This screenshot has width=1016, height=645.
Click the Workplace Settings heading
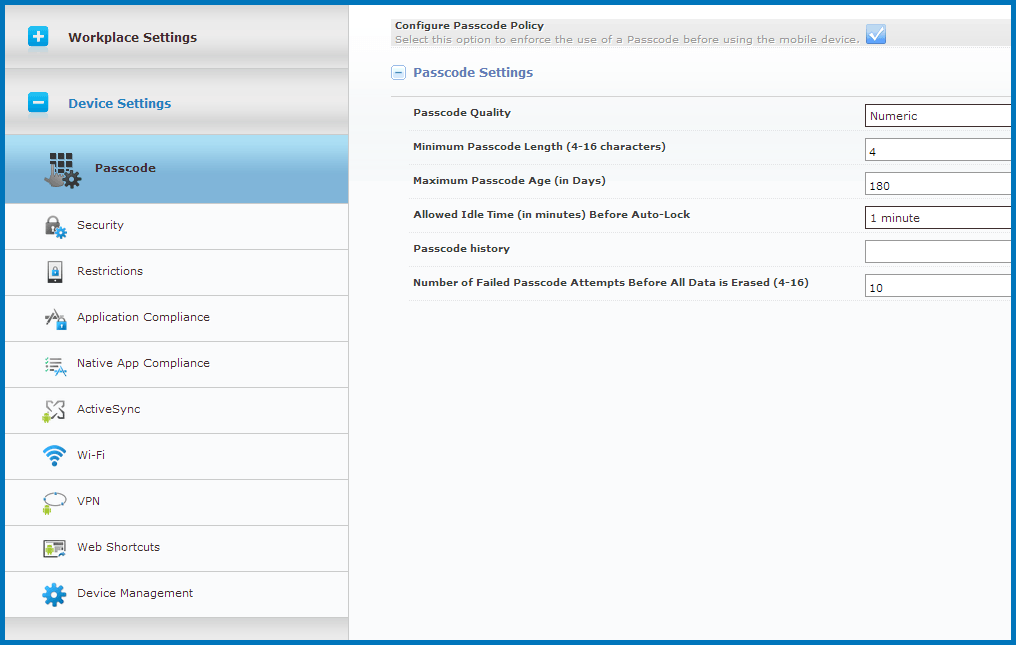pos(132,38)
